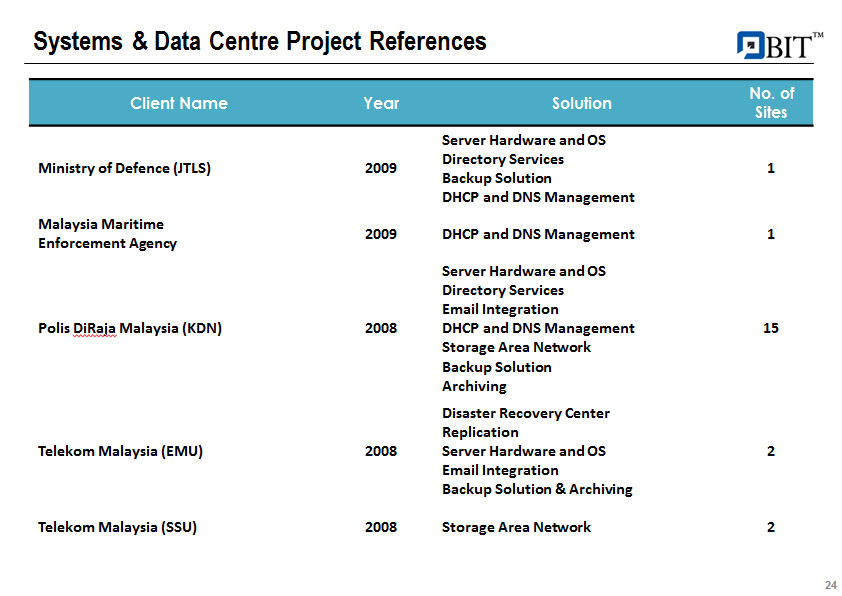Screen dimensions: 842x596
Task: Click the slide page number 24
Action: (830, 585)
